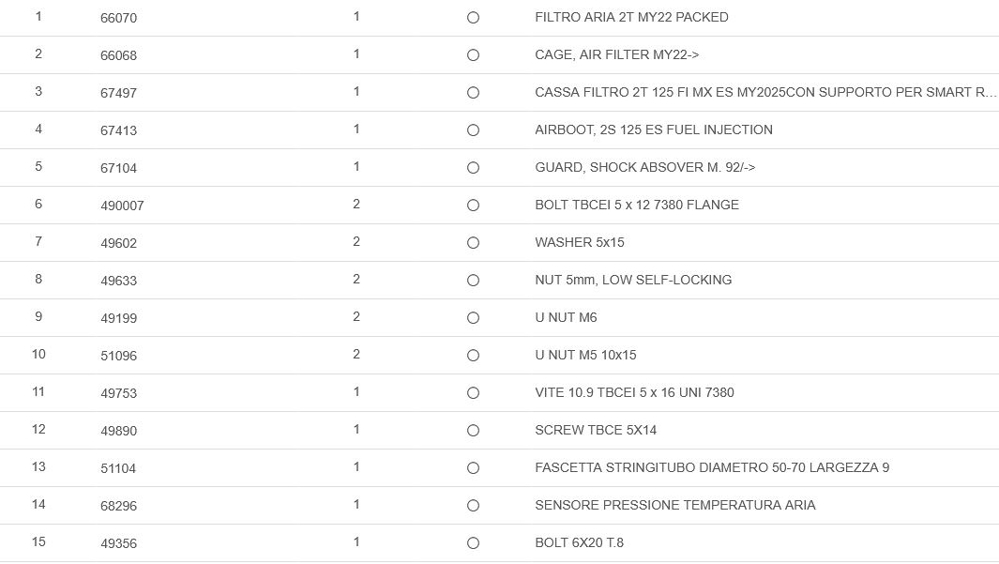This screenshot has height=564, width=999.
Task: Choose the radio circle in the CASSA FILTRO row
Action: pyautogui.click(x=473, y=93)
